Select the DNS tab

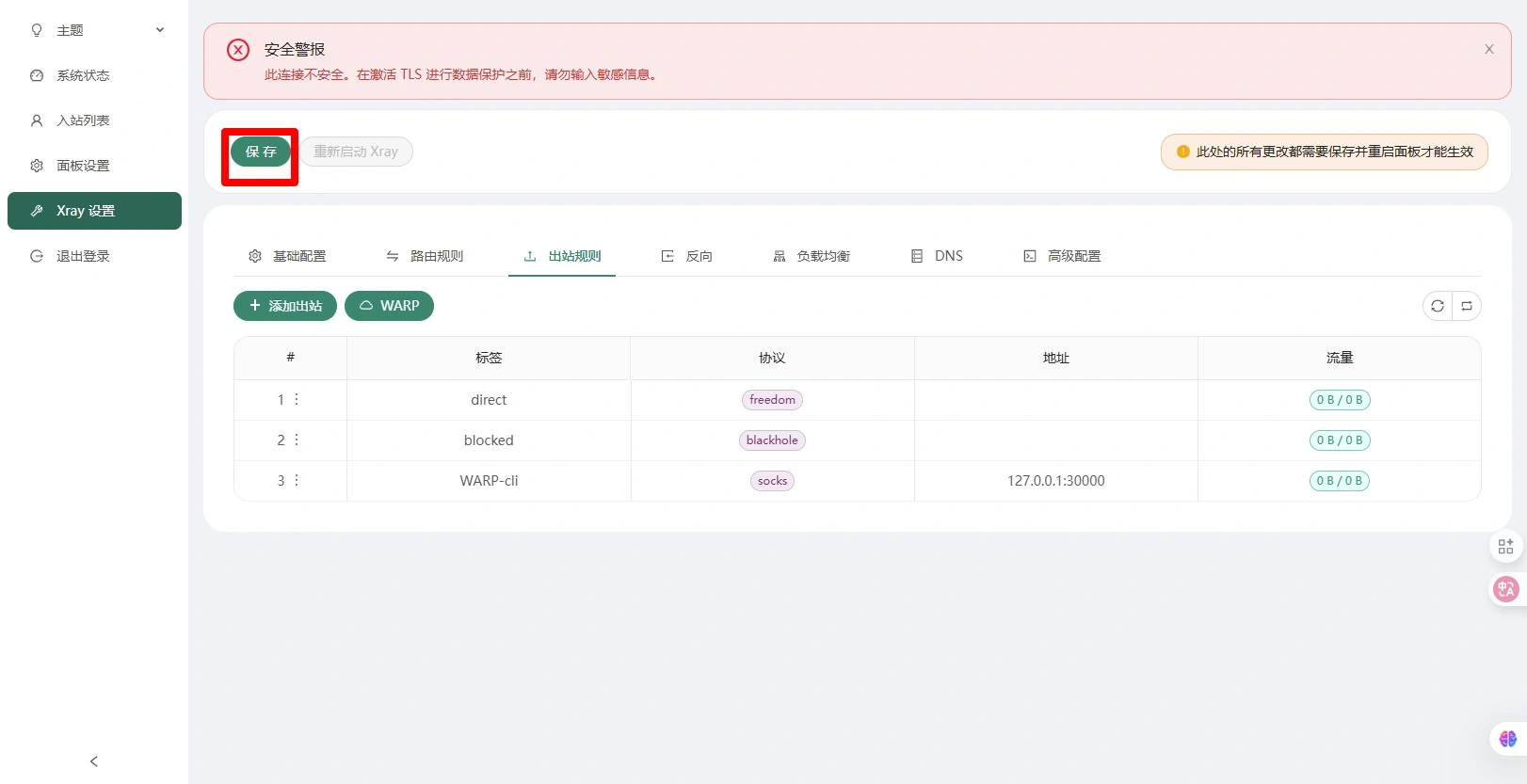click(937, 256)
